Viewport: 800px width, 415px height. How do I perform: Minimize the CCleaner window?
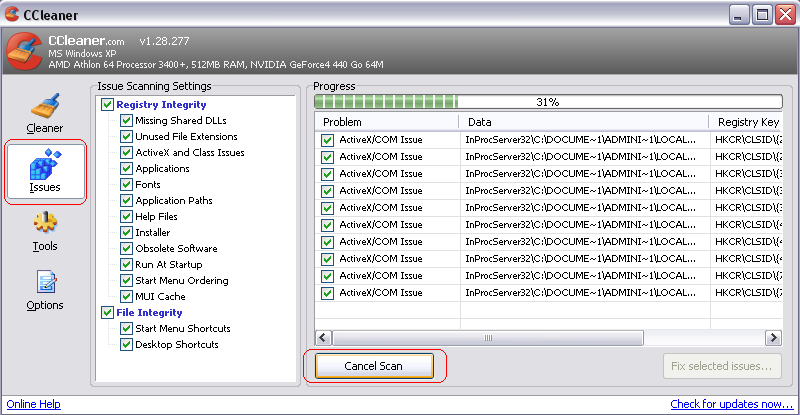[x=738, y=14]
